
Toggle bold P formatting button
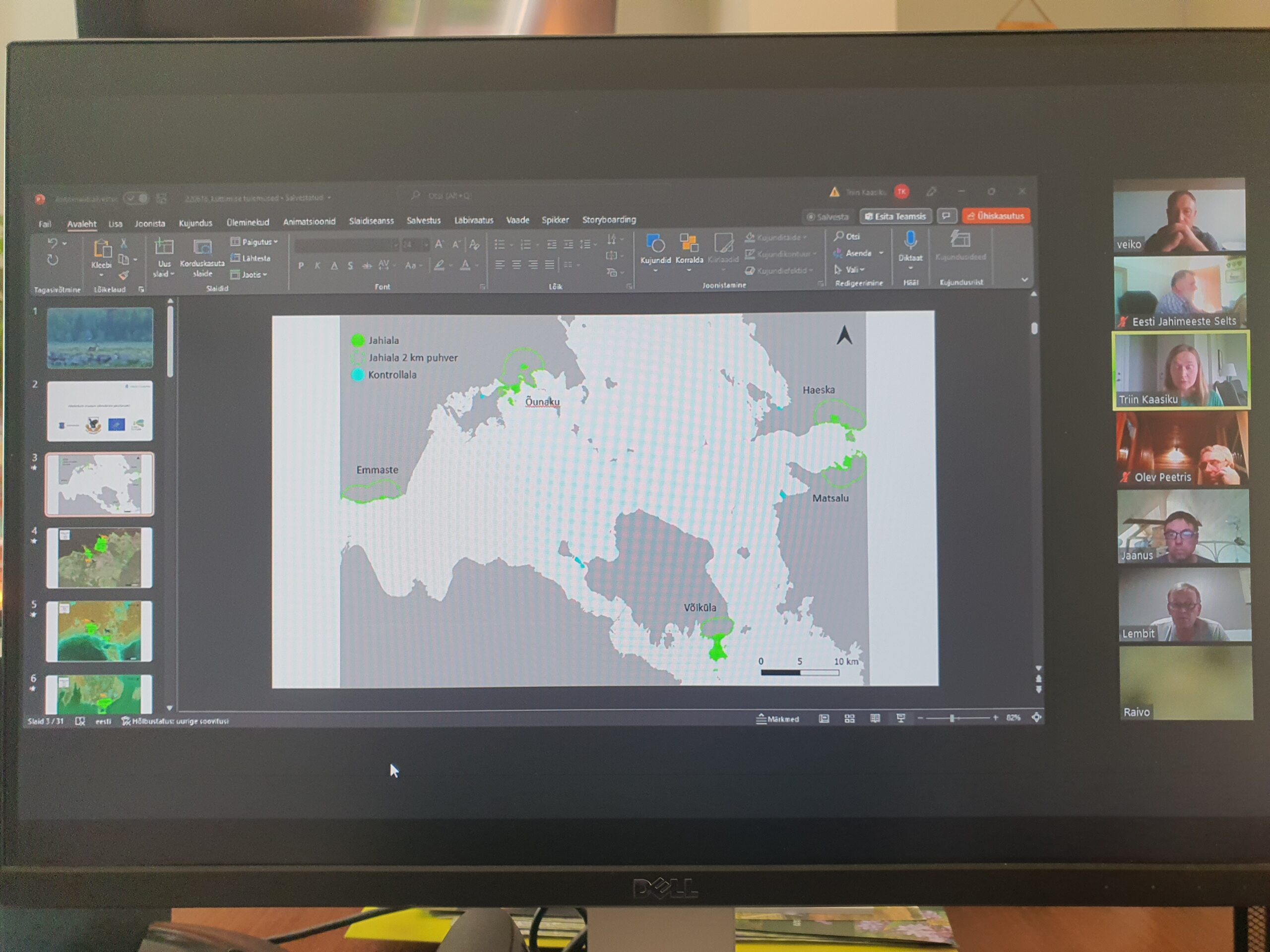tap(301, 266)
